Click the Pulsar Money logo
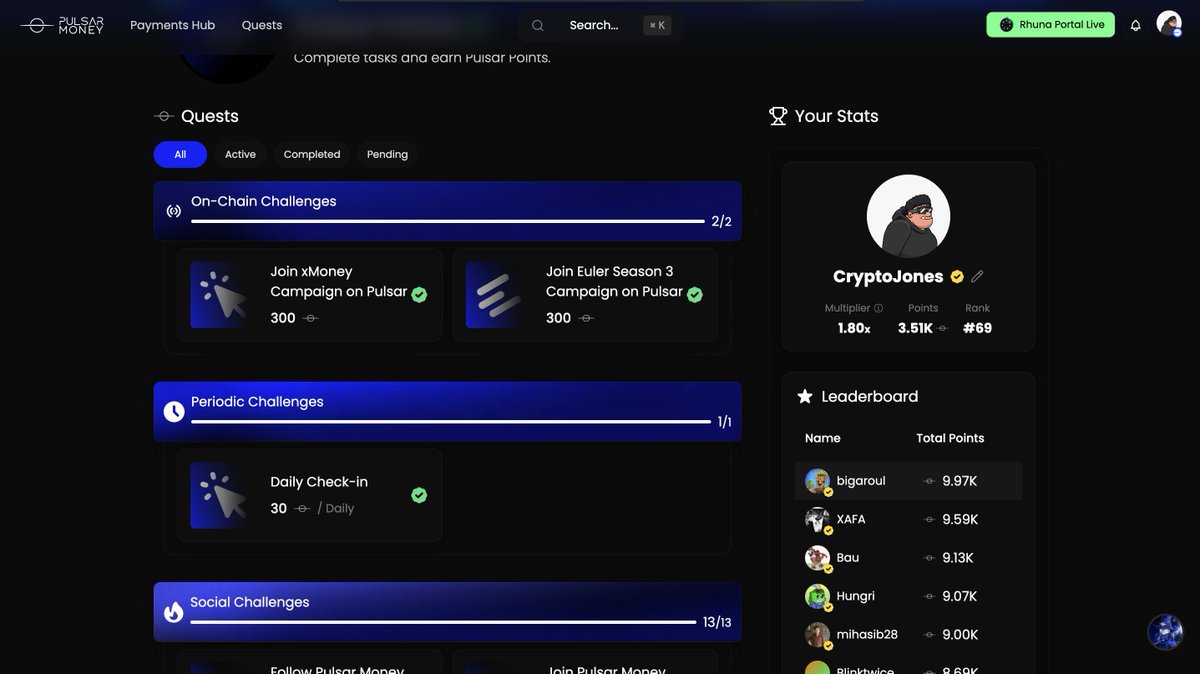The height and width of the screenshot is (674, 1200). [62, 25]
